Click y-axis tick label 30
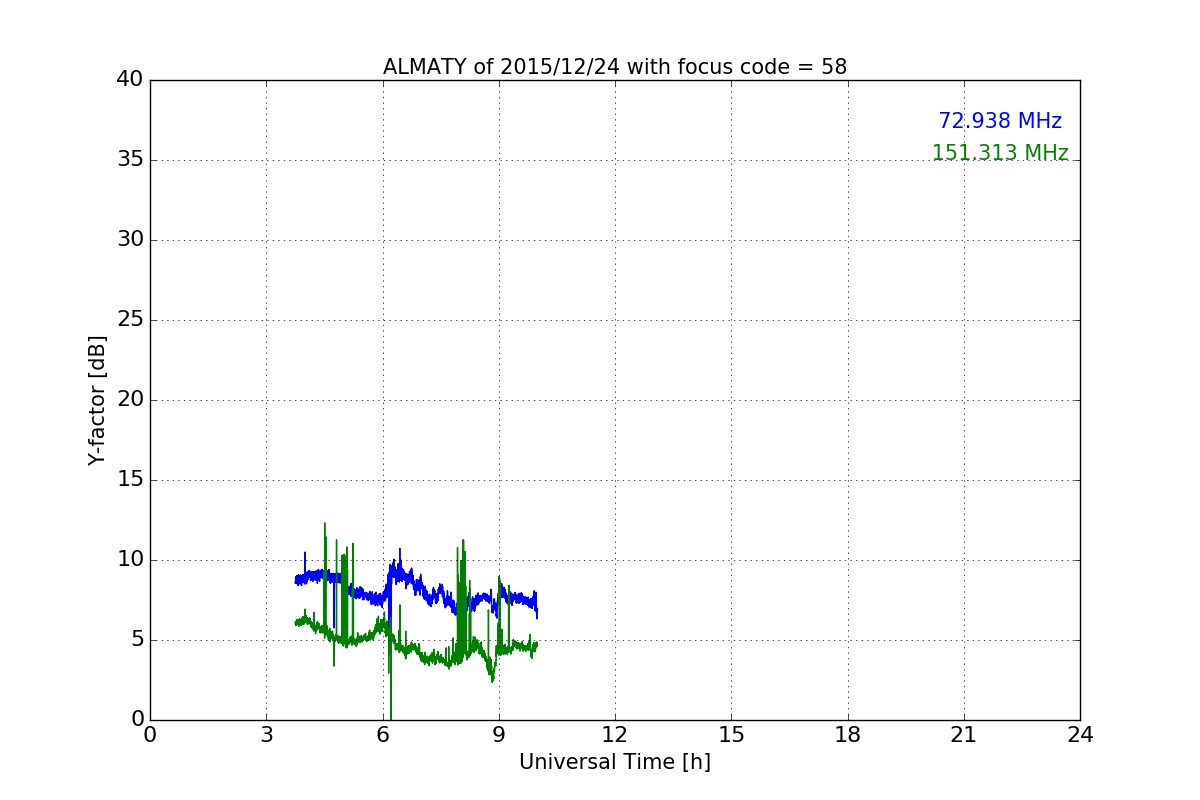 [x=130, y=240]
